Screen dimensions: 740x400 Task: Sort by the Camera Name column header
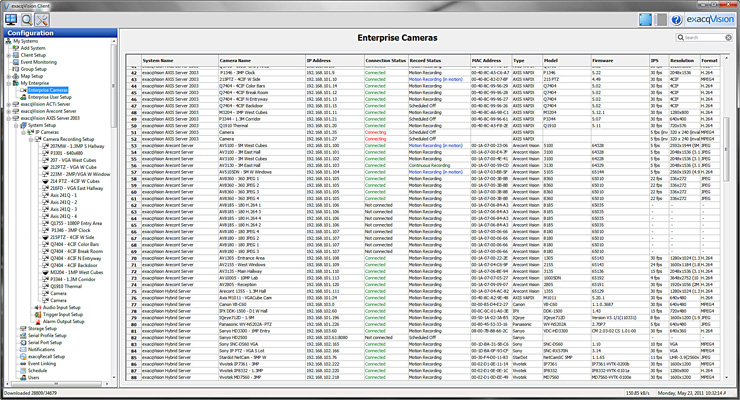pos(235,60)
